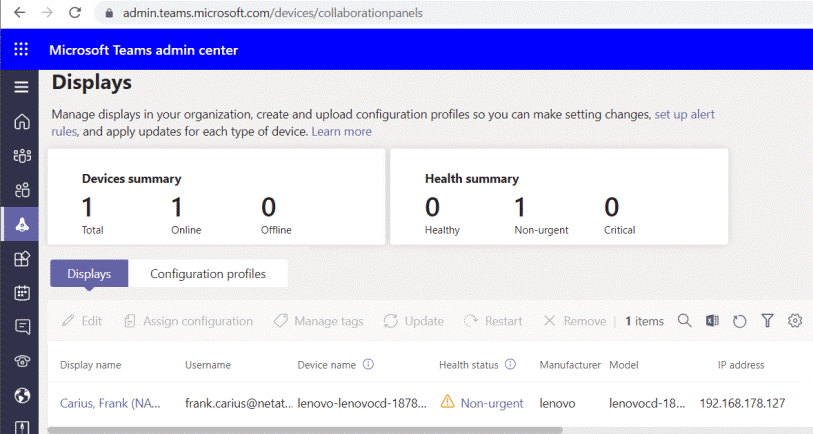Image resolution: width=813 pixels, height=434 pixels.
Task: Sort by Device name column header
Action: (x=327, y=365)
